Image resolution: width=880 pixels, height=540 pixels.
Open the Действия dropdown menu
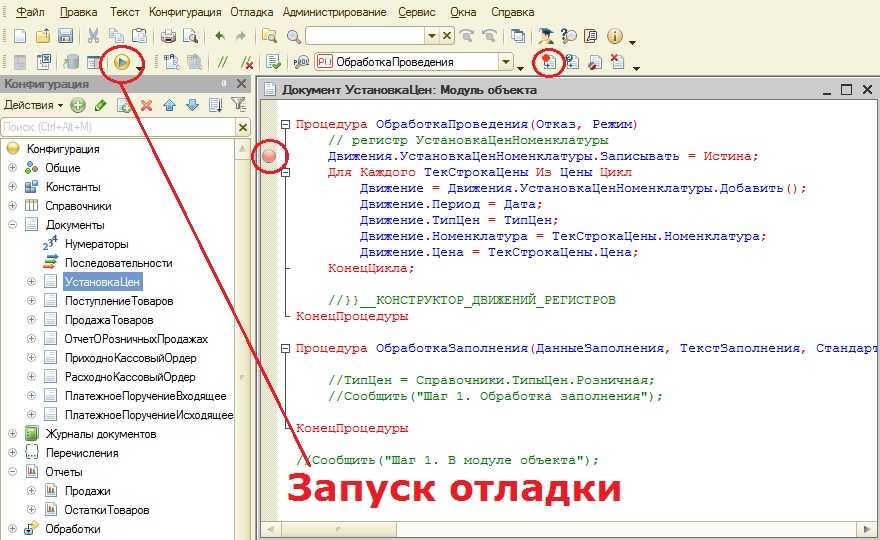[x=34, y=105]
